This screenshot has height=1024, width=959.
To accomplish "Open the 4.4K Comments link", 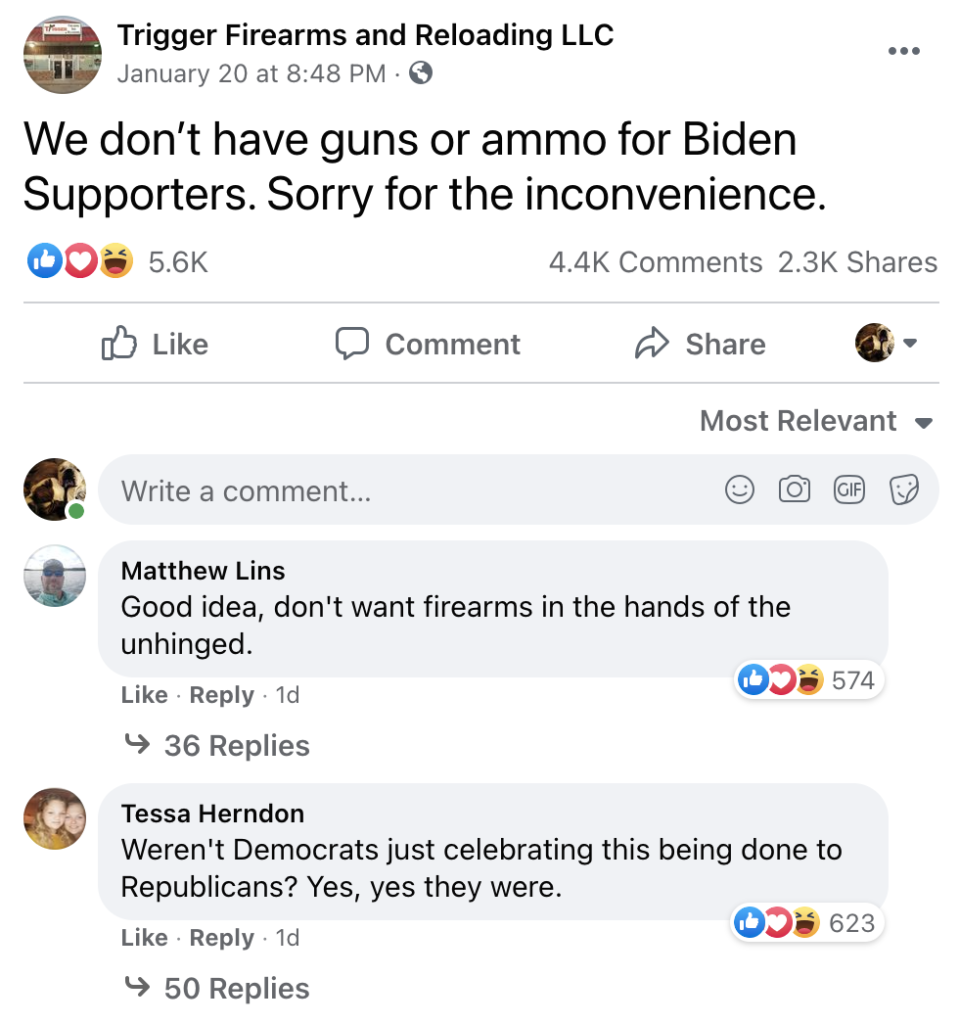I will click(x=655, y=262).
